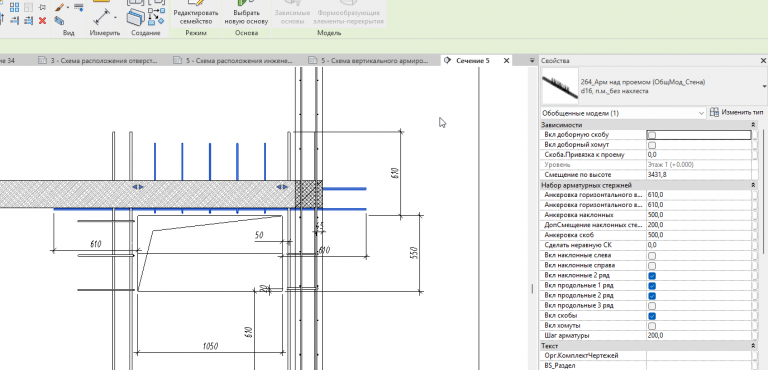Click the Режим panel label
Image resolution: width=768 pixels, height=370 pixels.
195,33
